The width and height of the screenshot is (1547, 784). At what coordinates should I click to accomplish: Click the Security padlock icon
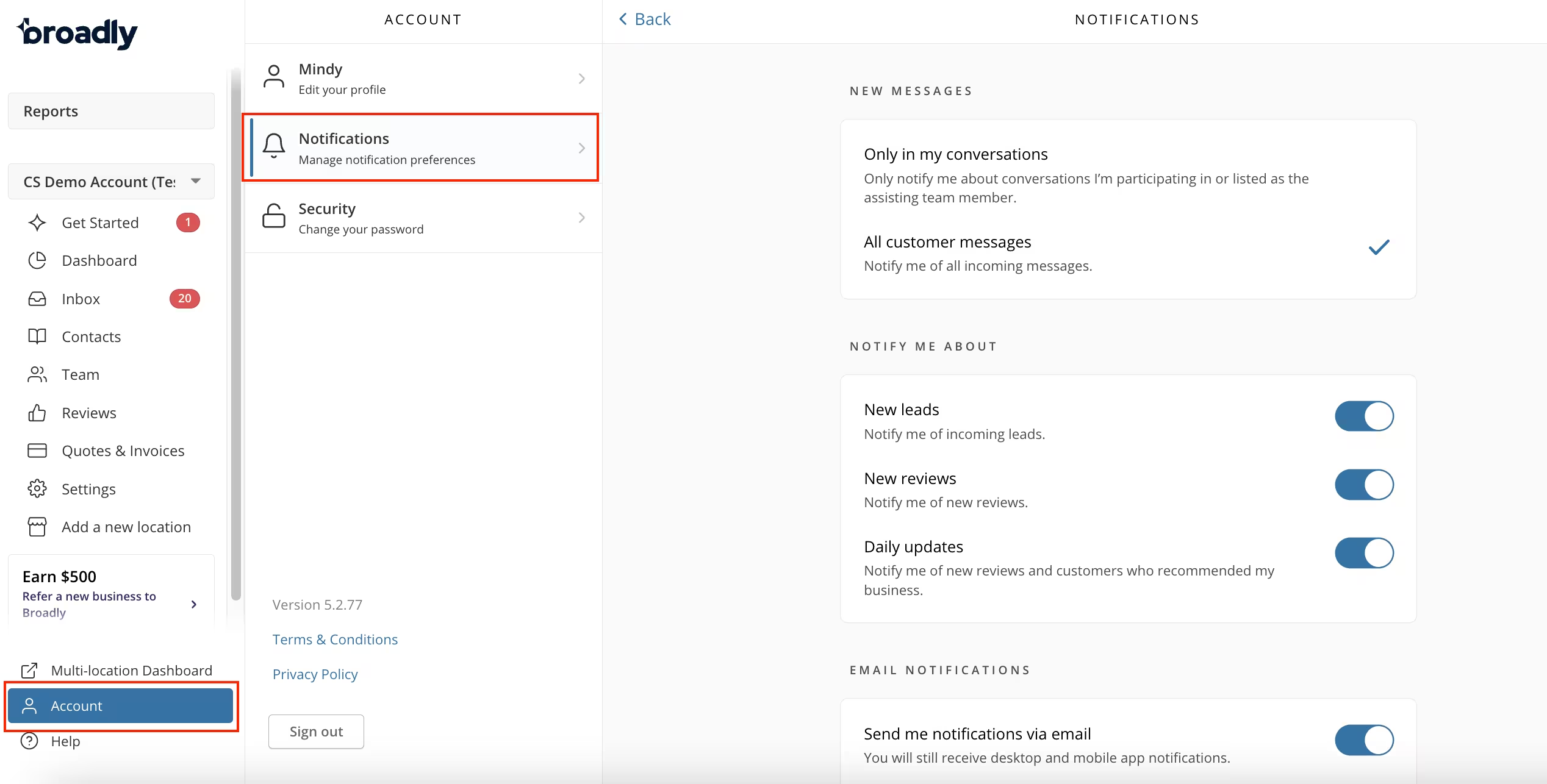coord(274,216)
